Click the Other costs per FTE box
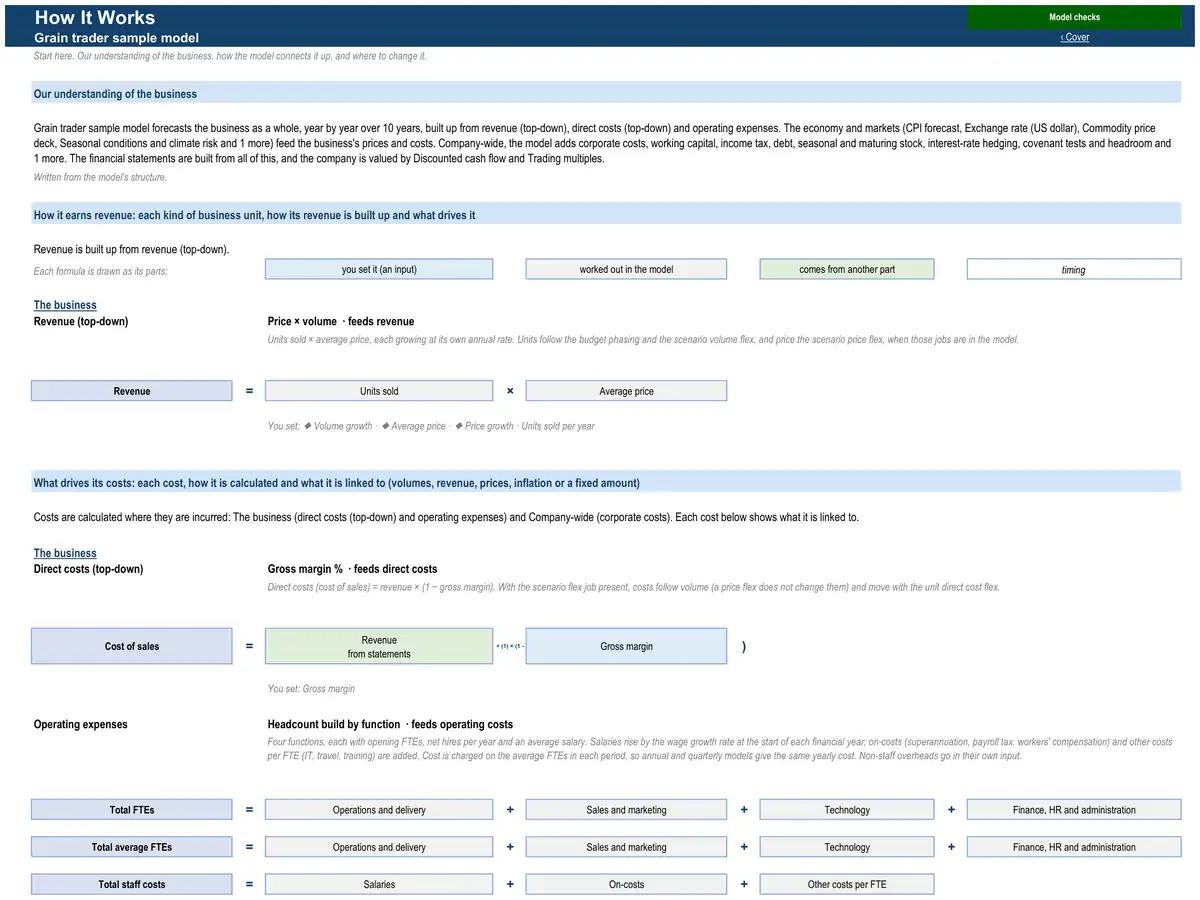The image size is (1200, 900). (x=847, y=884)
